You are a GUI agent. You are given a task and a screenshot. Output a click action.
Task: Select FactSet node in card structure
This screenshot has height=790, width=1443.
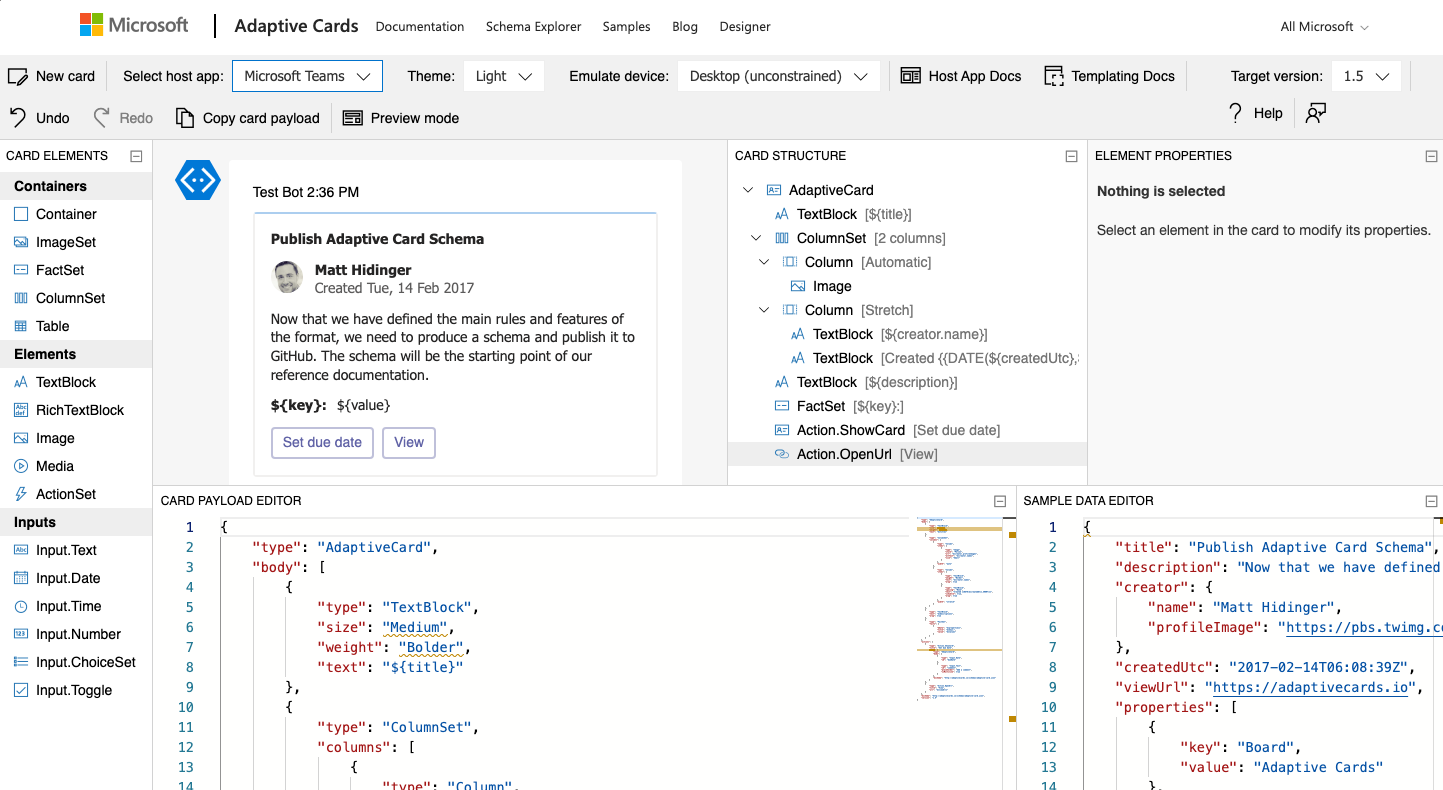tap(907, 406)
